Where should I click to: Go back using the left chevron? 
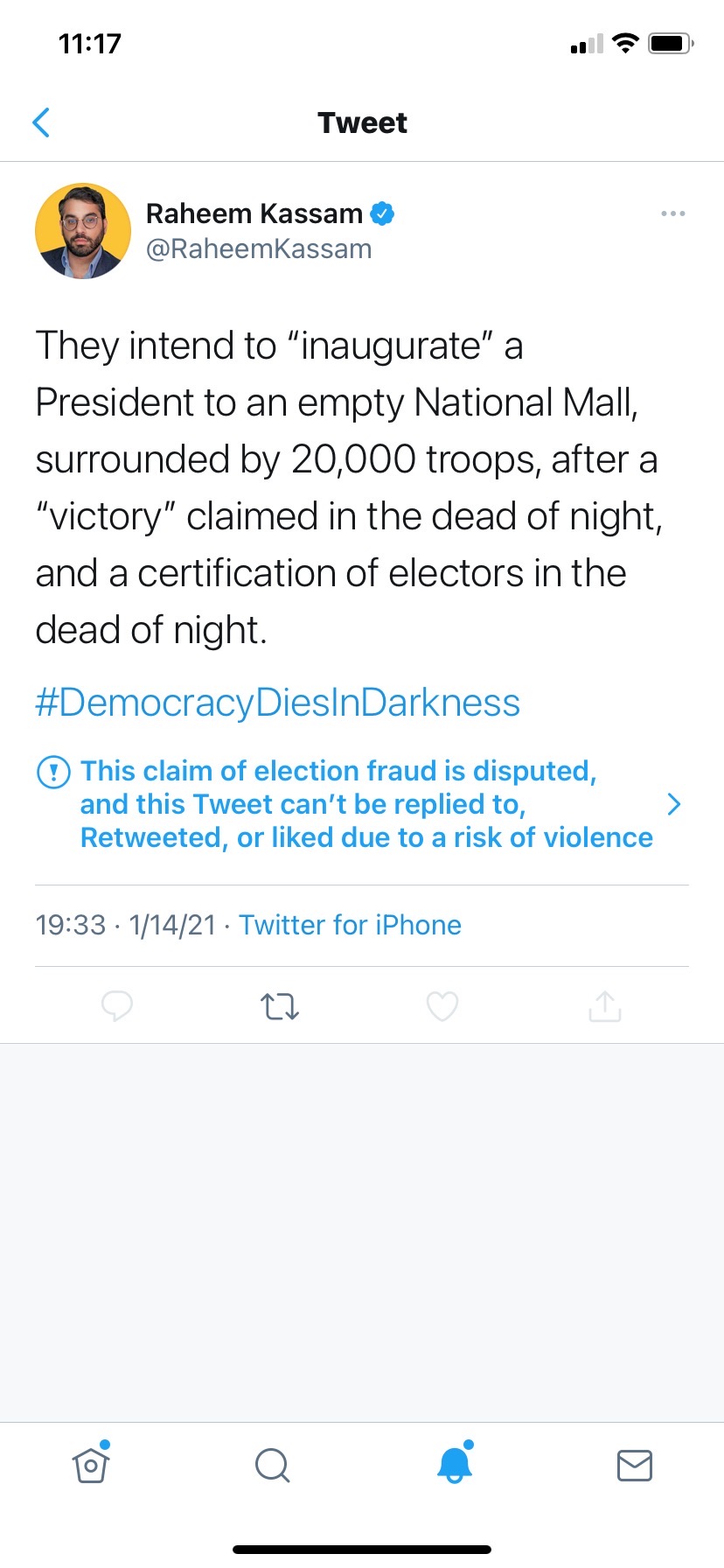41,122
